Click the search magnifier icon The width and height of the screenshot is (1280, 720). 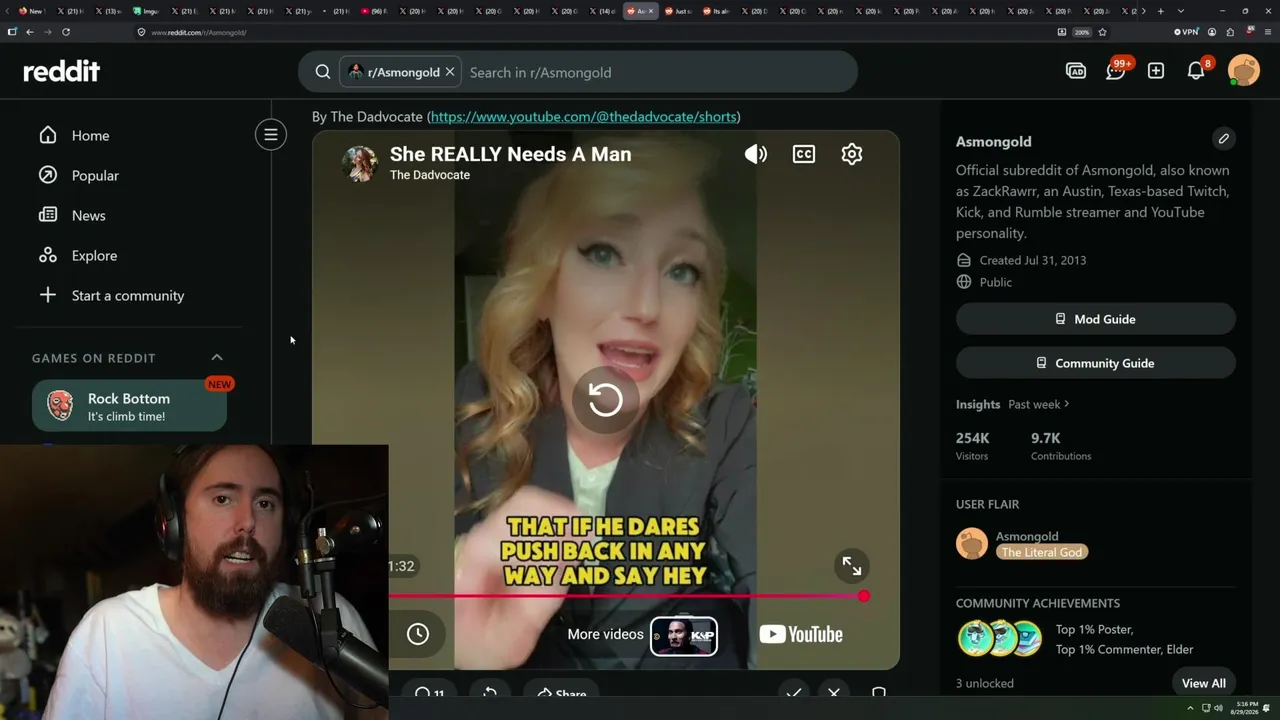[323, 72]
